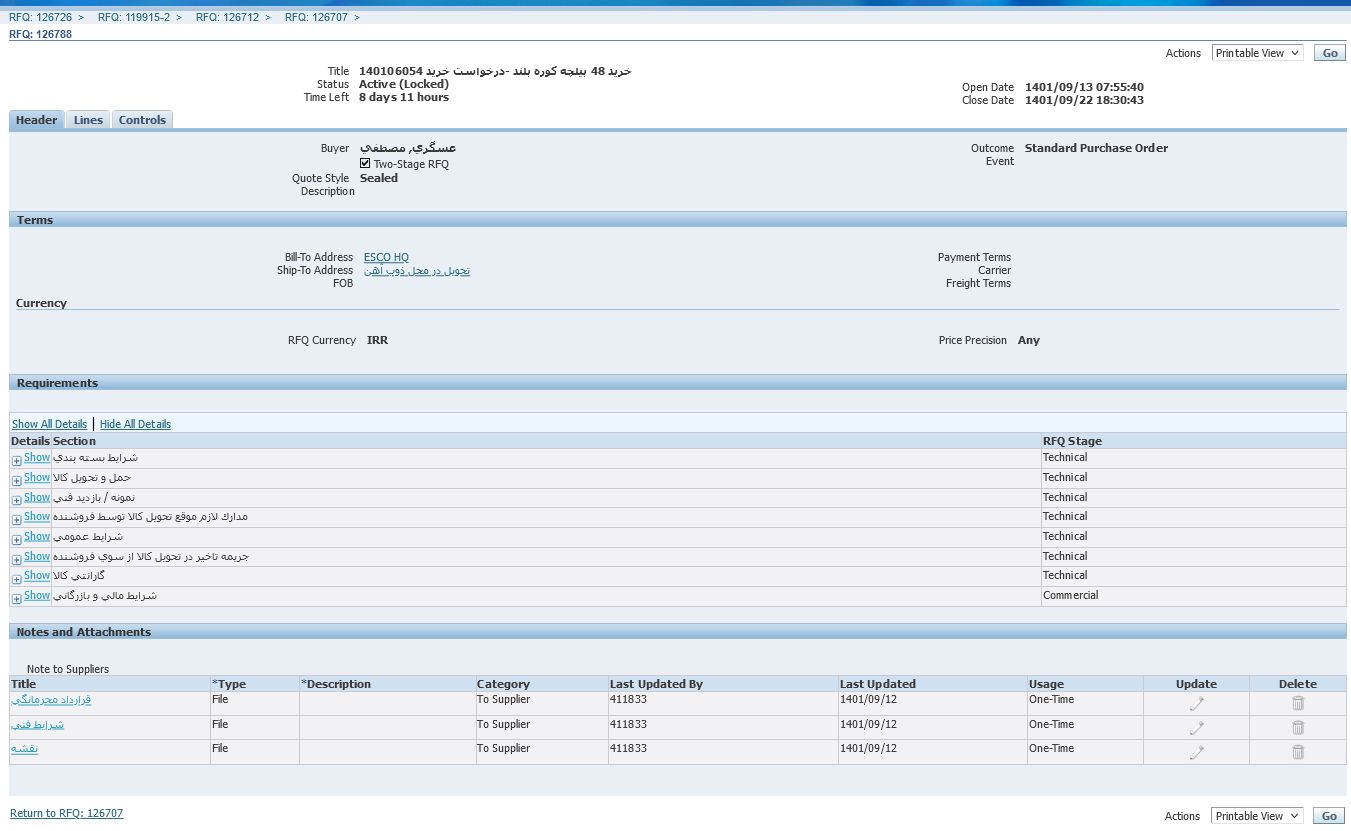Toggle the Two-Stage RFQ checkbox
Image resolution: width=1351 pixels, height=831 pixels.
365,163
